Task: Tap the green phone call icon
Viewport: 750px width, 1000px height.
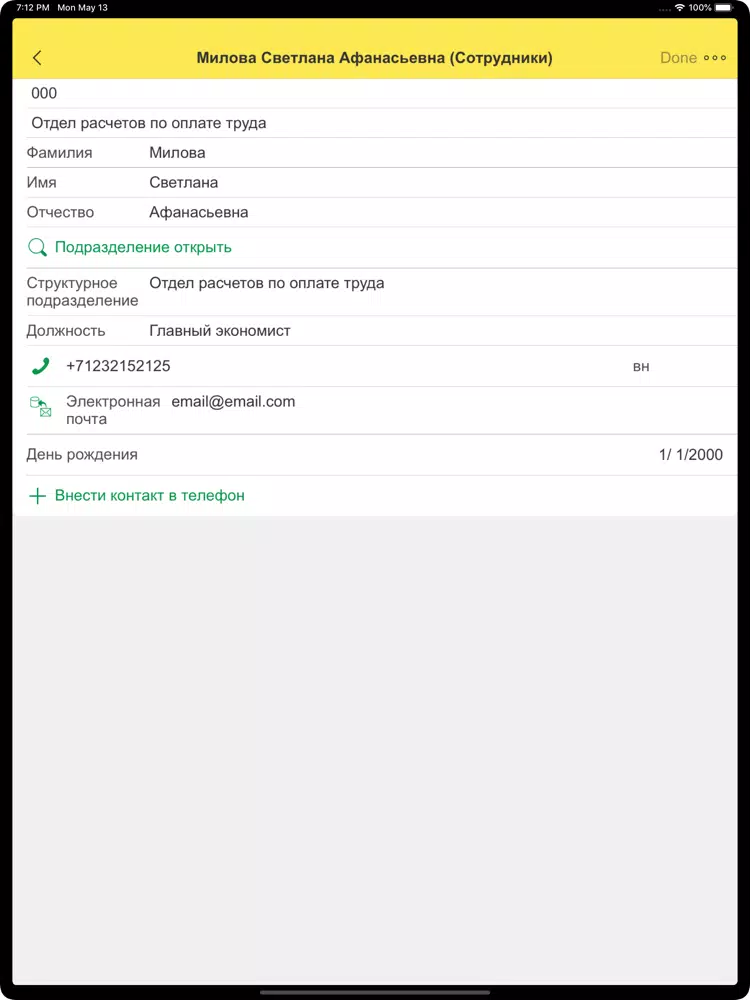Action: (x=40, y=366)
